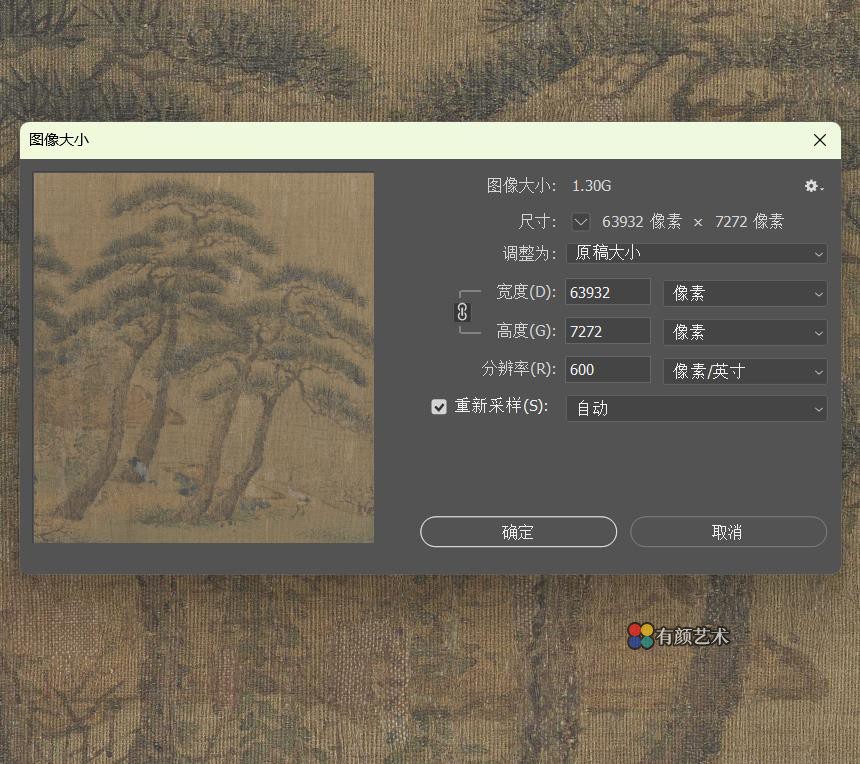Cancel with the 取消 button
860x764 pixels.
(728, 531)
